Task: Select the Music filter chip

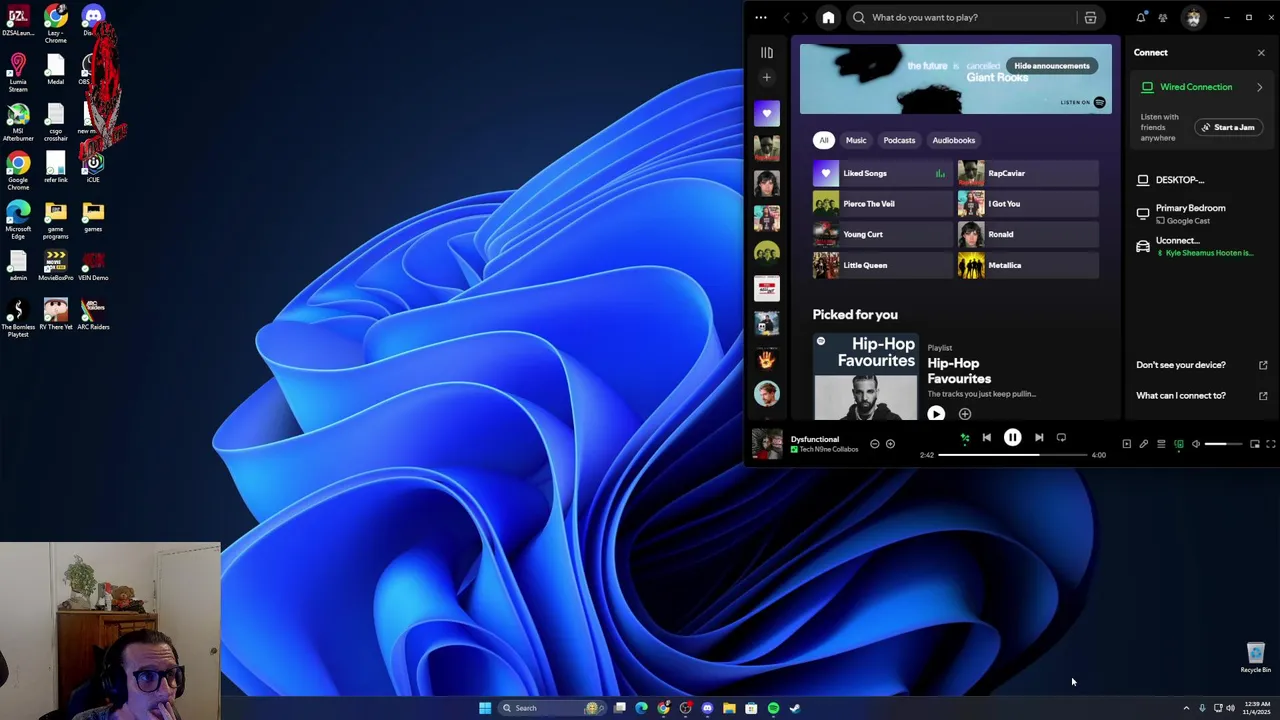Action: tap(856, 140)
